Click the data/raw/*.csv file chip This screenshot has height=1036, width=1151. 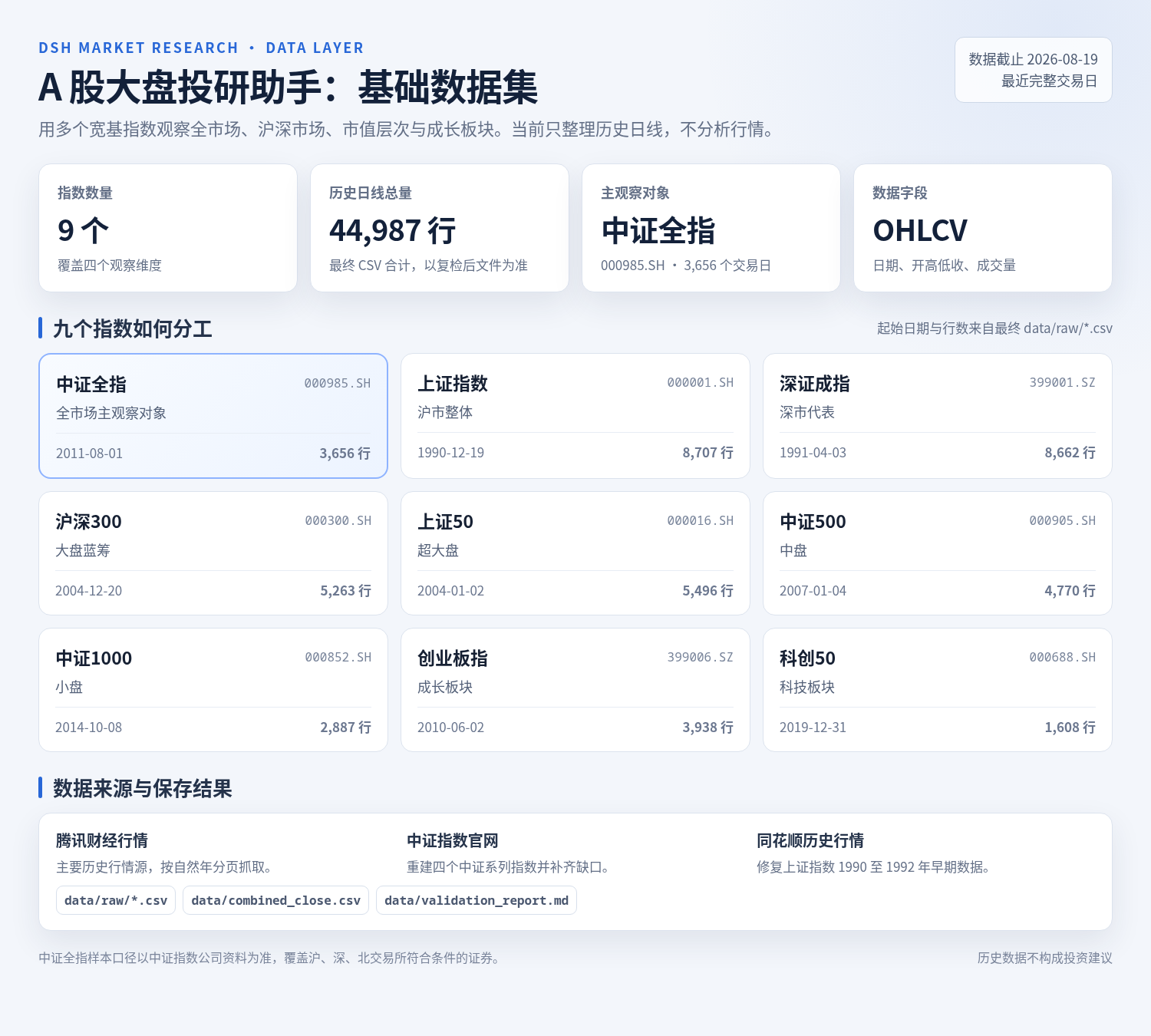click(x=116, y=900)
